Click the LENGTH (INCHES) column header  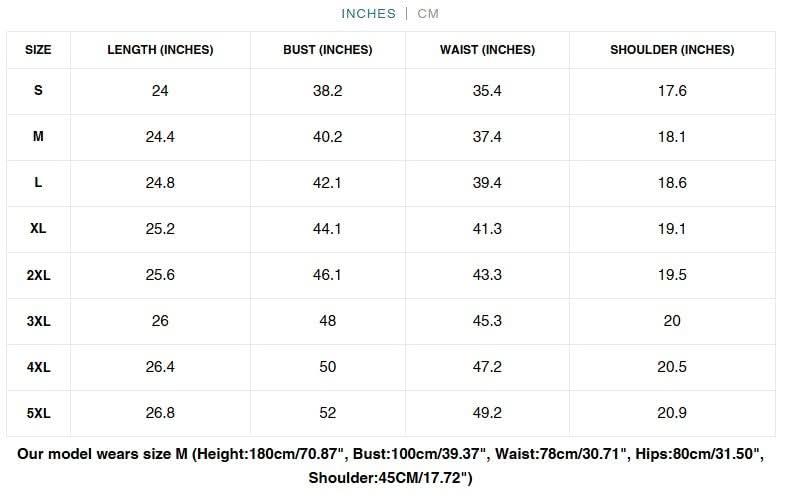[160, 50]
